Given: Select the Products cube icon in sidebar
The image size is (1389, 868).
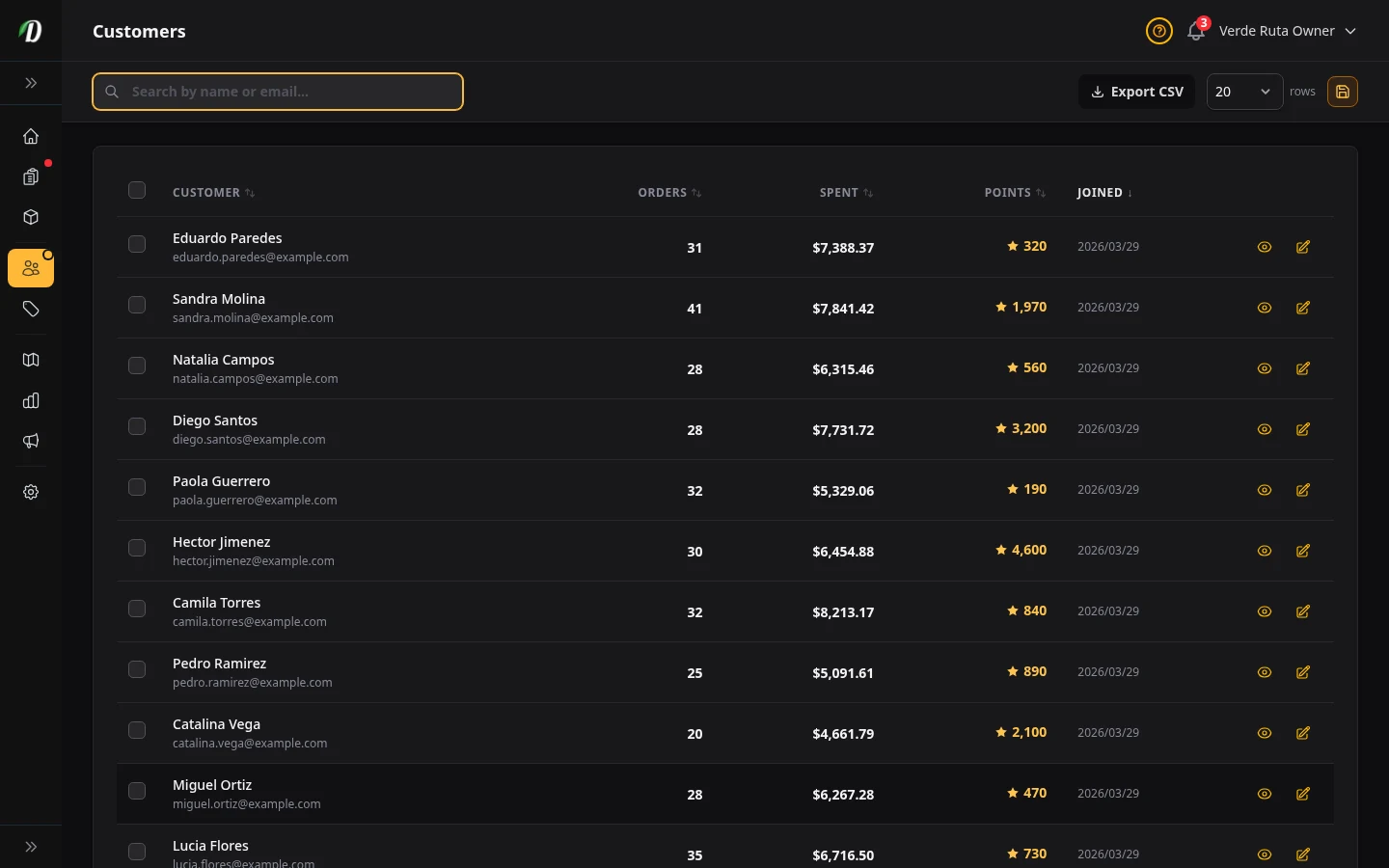Looking at the screenshot, I should pos(31,217).
